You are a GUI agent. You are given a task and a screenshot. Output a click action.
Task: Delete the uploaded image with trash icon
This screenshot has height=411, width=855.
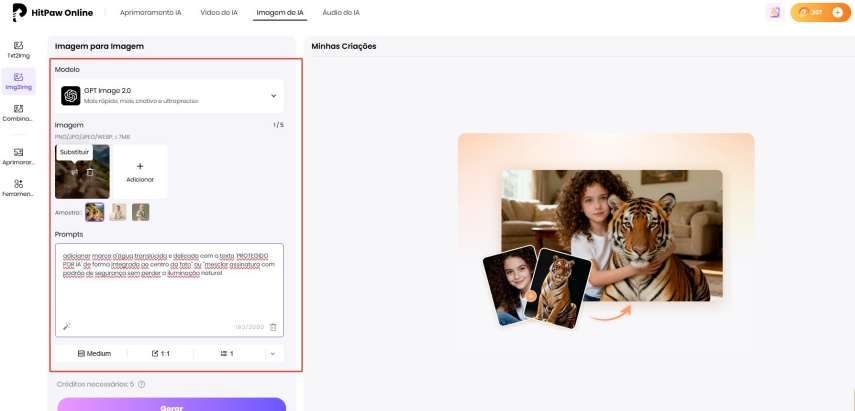click(90, 172)
